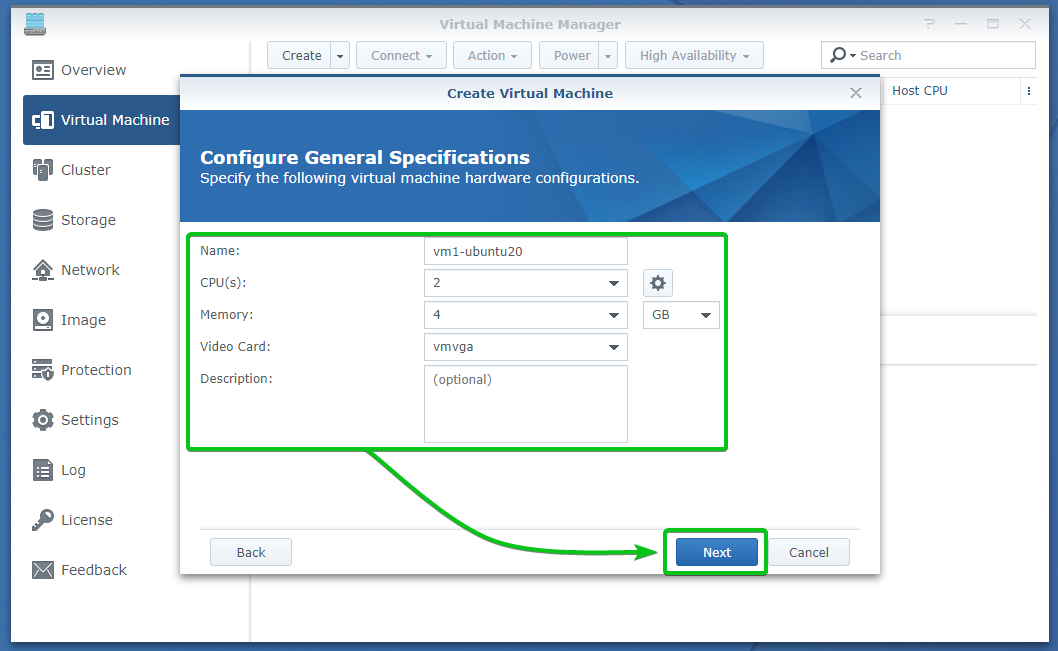Click the CPU advanced settings gear icon
Image resolution: width=1058 pixels, height=651 pixels.
pyautogui.click(x=657, y=283)
